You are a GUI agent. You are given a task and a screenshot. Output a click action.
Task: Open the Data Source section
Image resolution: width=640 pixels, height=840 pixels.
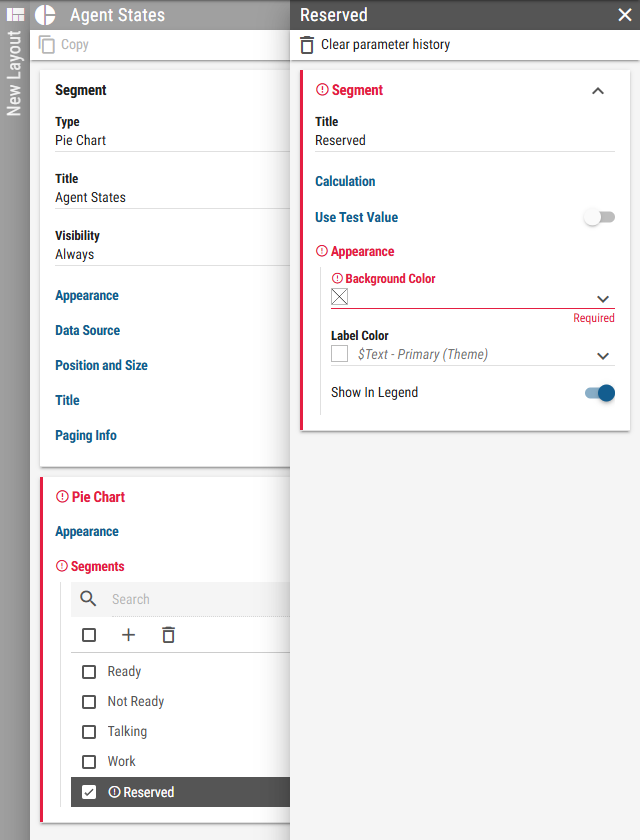click(87, 331)
